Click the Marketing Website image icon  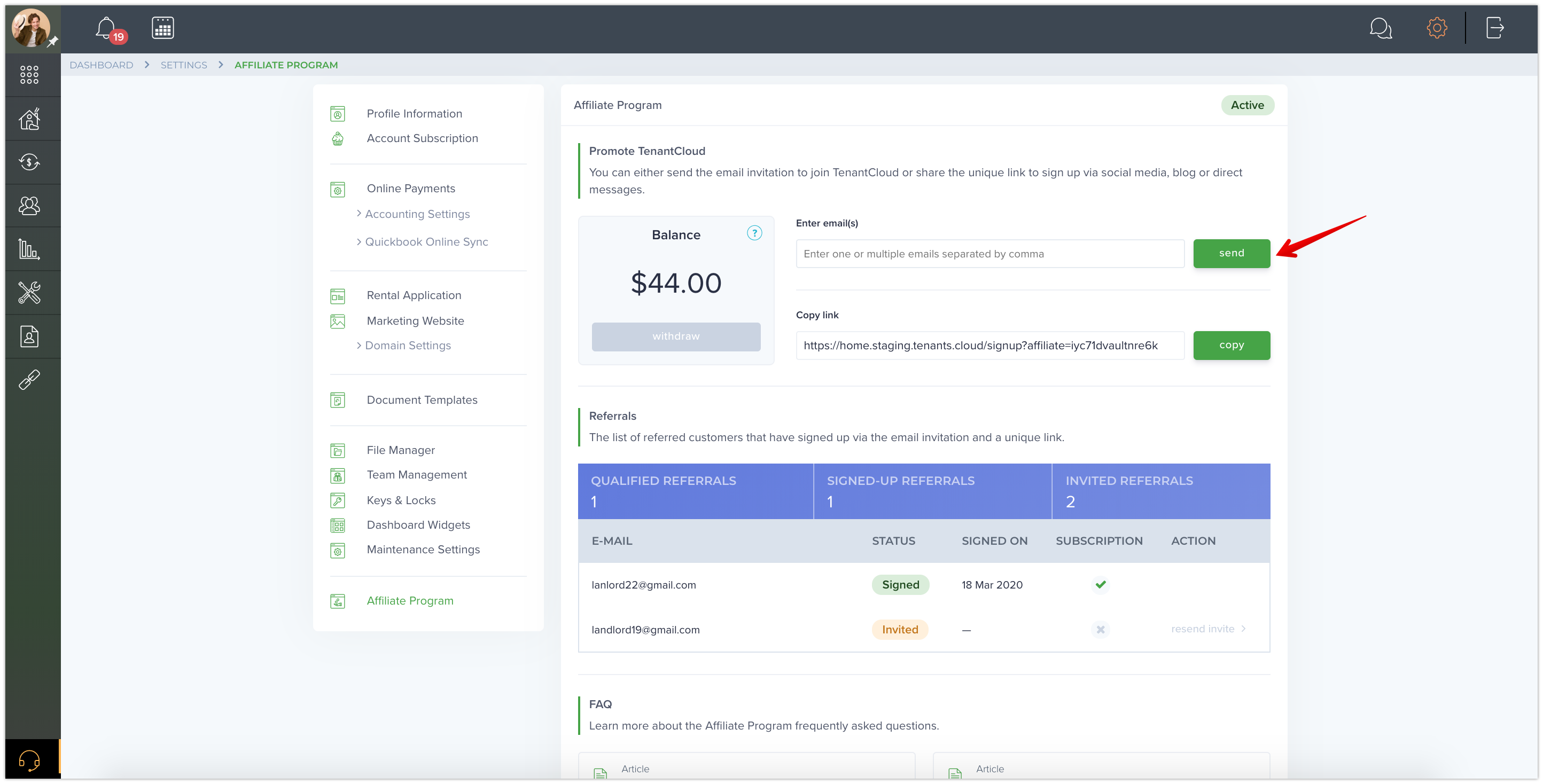[338, 322]
